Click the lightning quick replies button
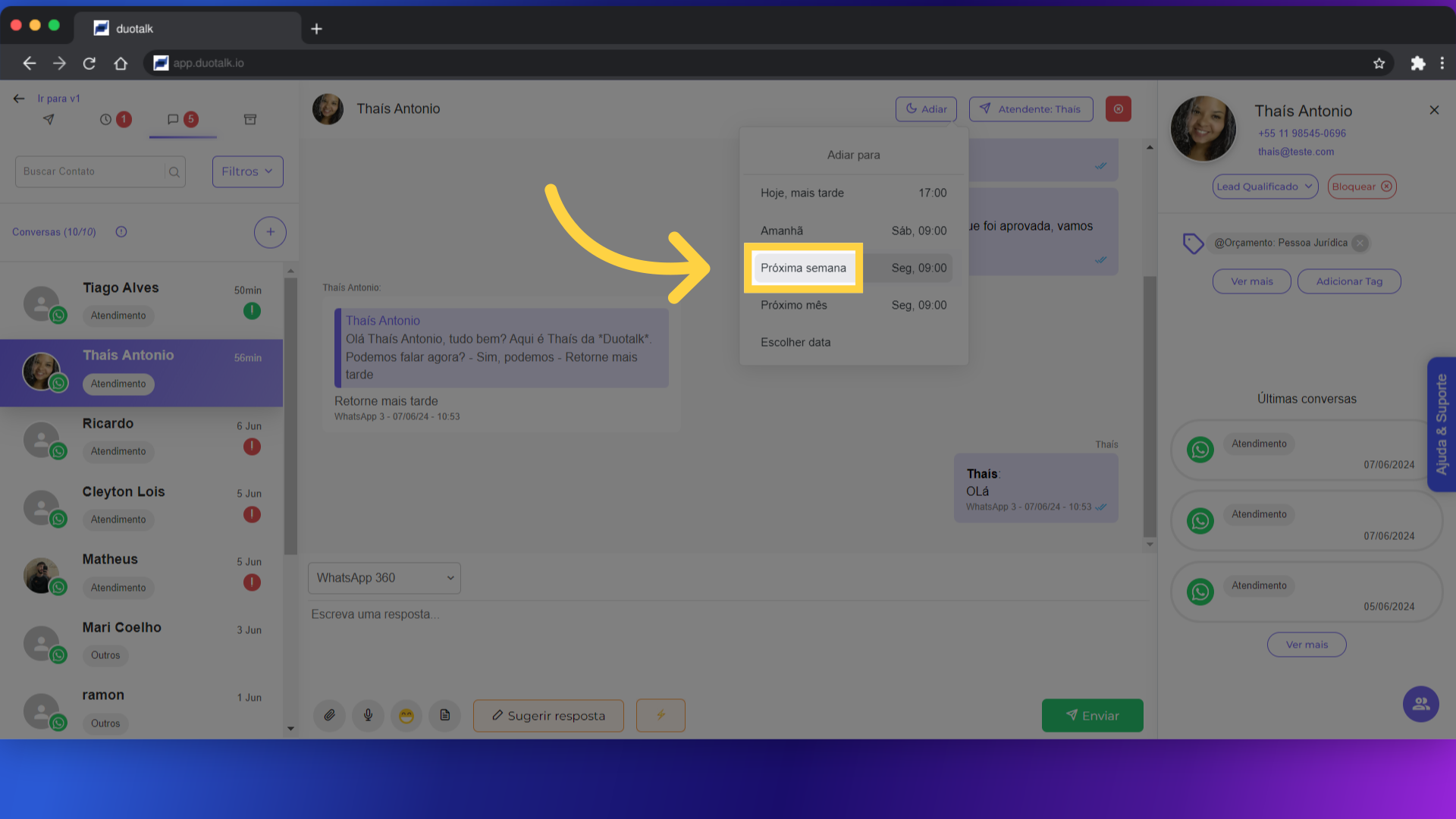 point(661,715)
